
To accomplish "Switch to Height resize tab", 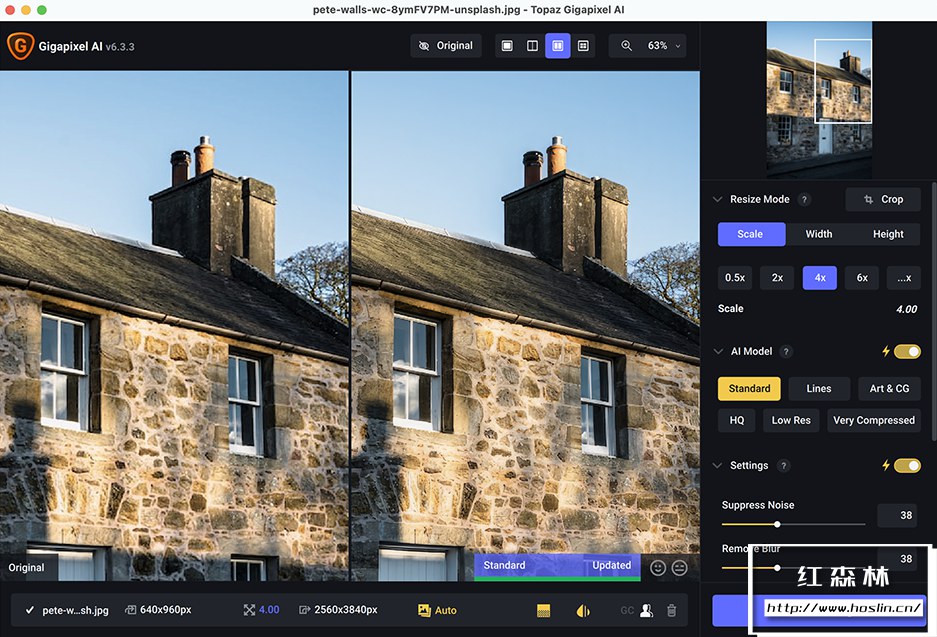I will click(888, 234).
